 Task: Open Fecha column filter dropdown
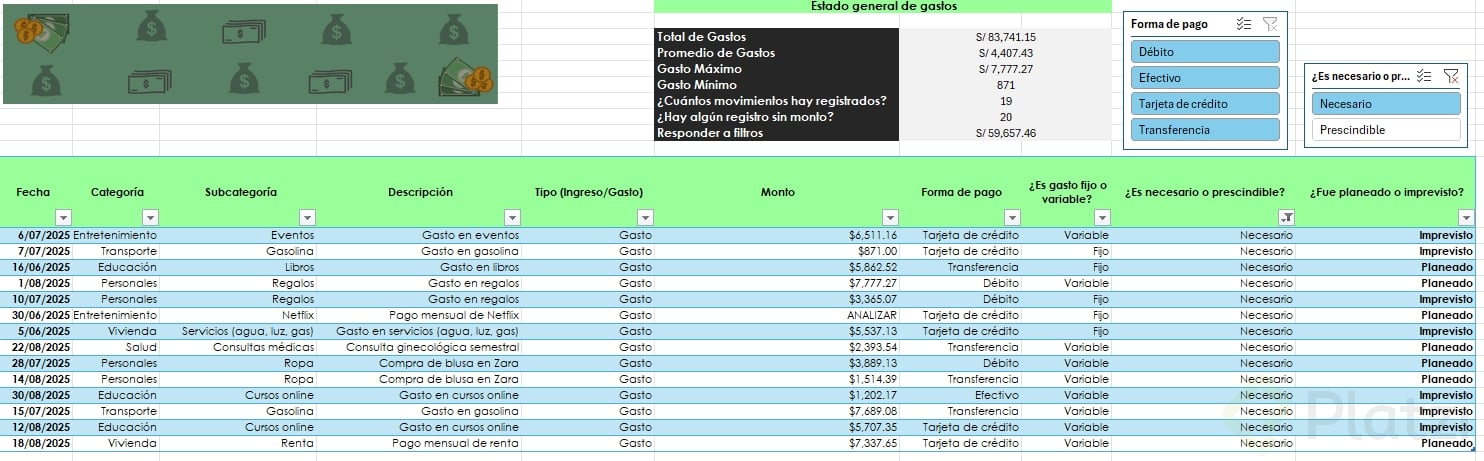pos(63,217)
